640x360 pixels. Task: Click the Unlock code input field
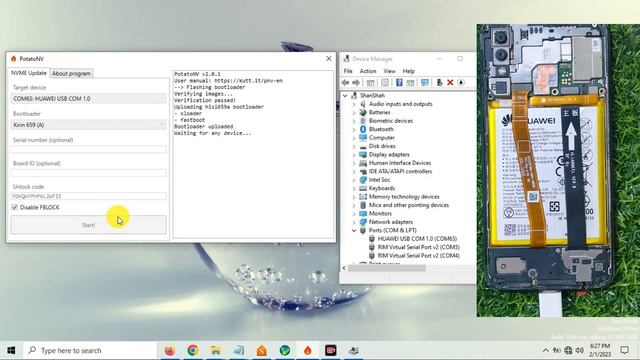click(88, 196)
